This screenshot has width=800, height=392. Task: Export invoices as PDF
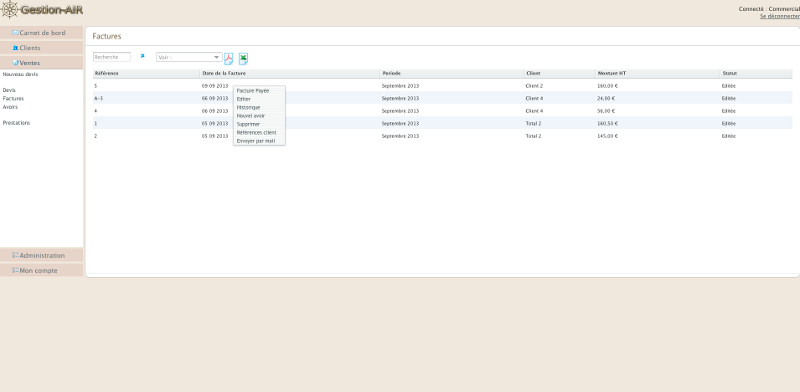point(229,59)
